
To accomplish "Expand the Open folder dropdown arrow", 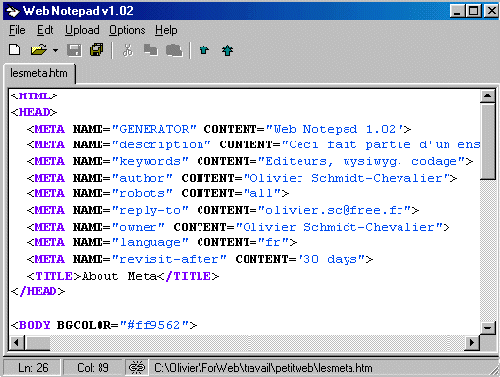I will (55, 51).
